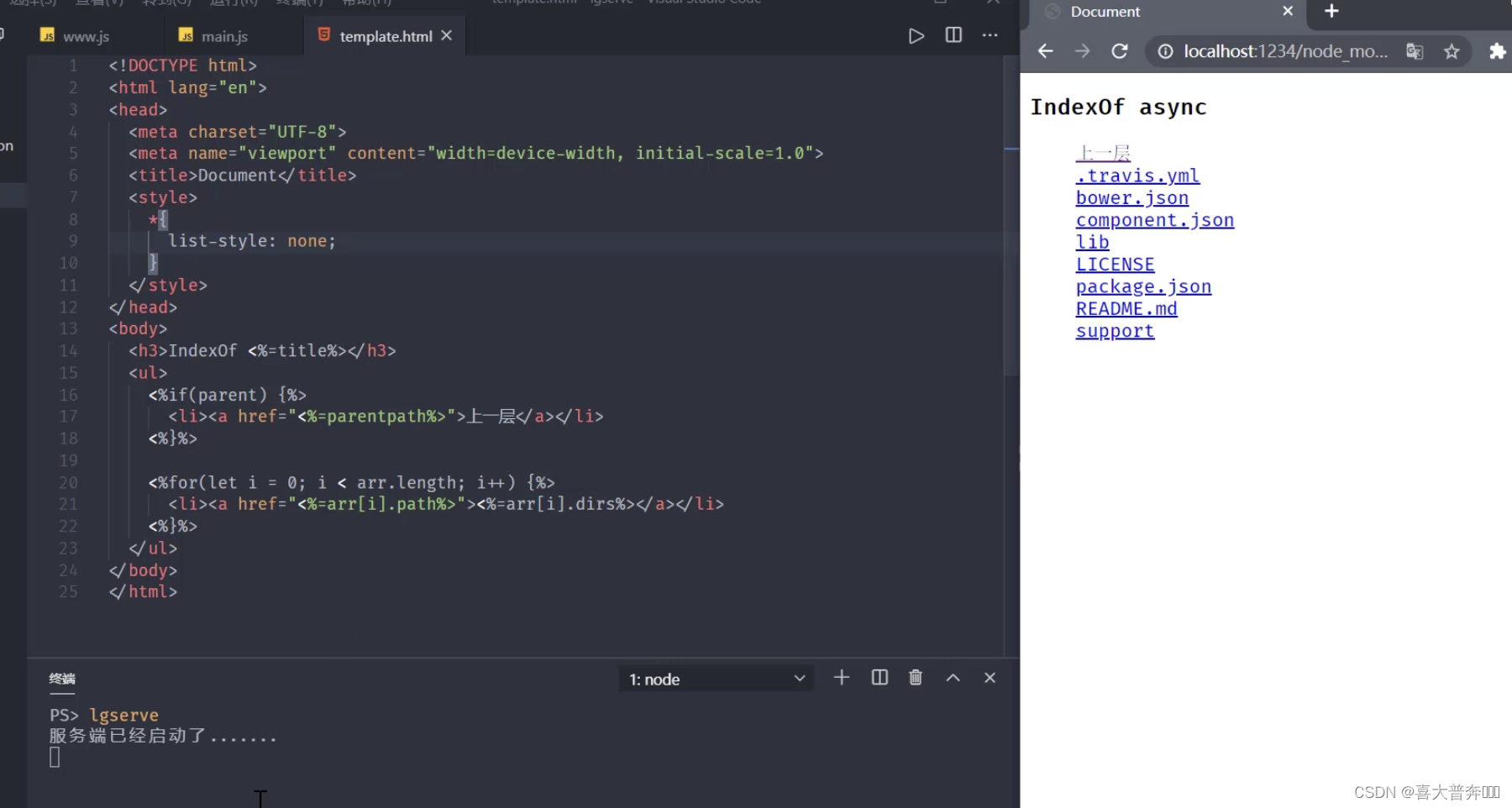1512x808 pixels.
Task: Switch to the www.js tab
Action: 76,36
